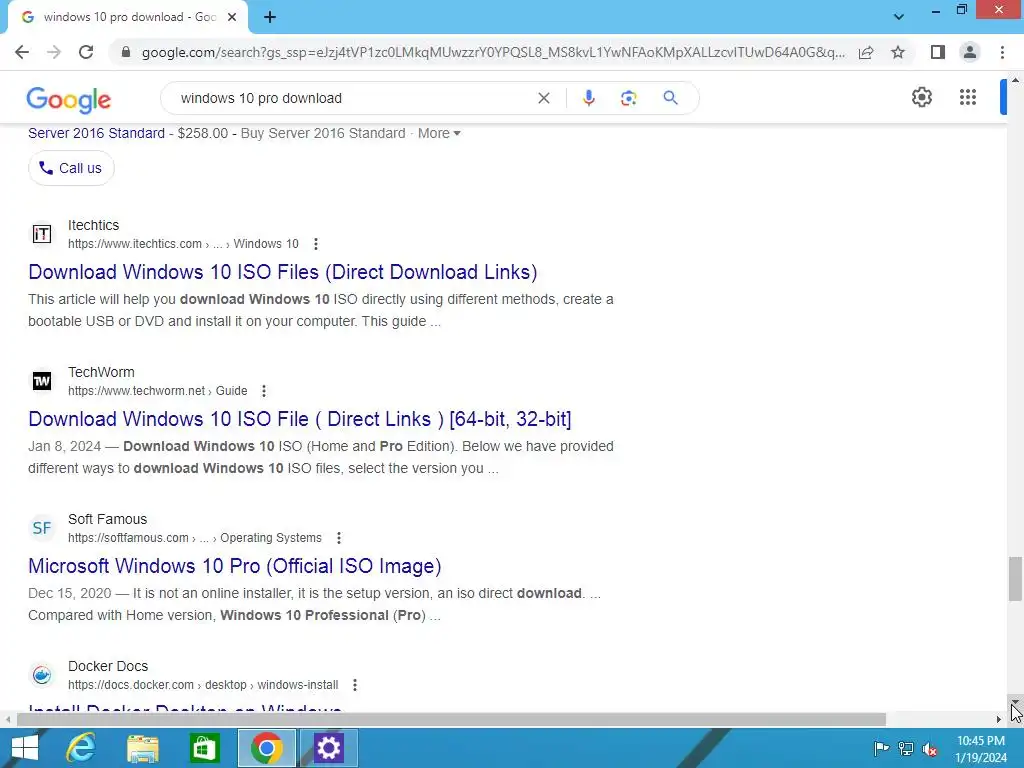The image size is (1024, 768).
Task: Open File Explorer from taskbar
Action: pos(143,748)
